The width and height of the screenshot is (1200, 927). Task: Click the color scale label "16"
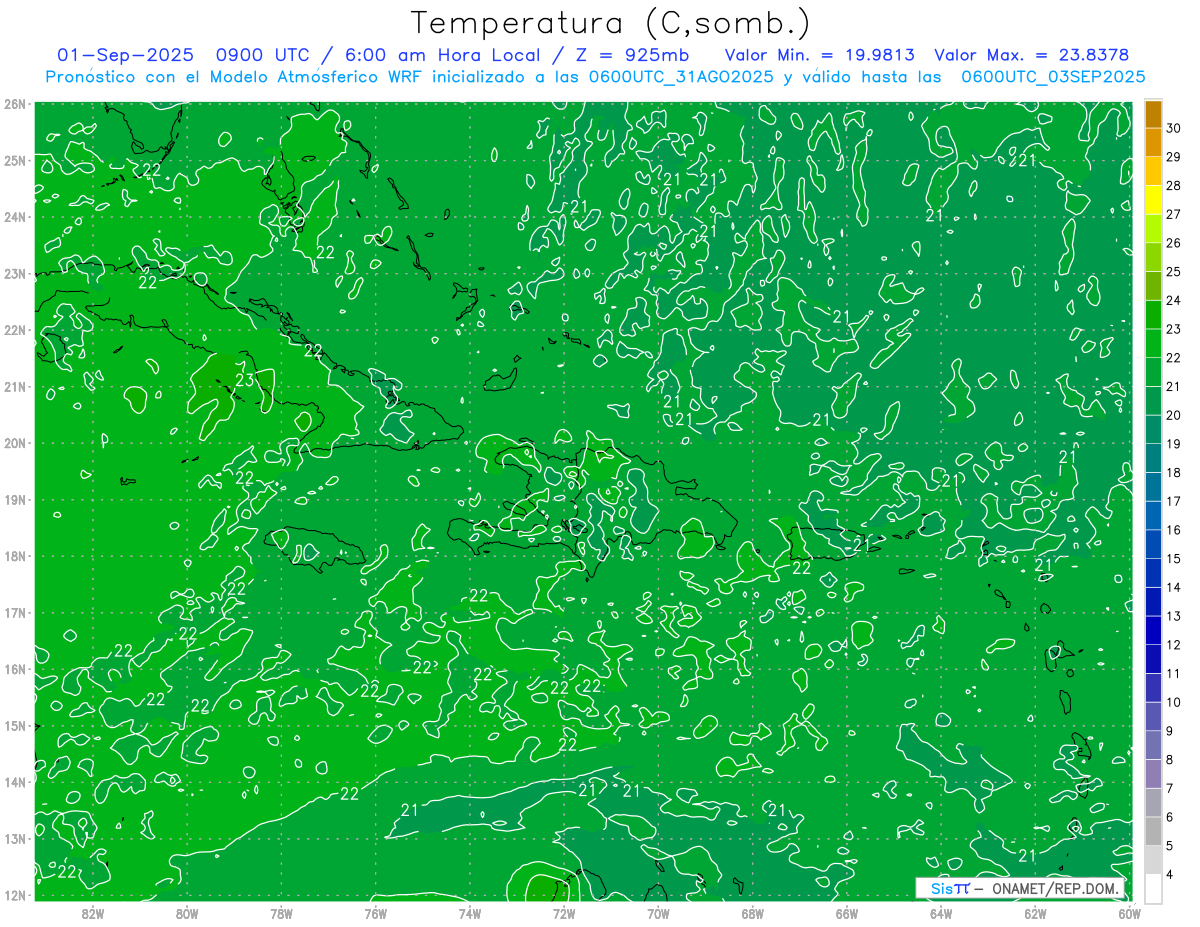tap(1174, 530)
